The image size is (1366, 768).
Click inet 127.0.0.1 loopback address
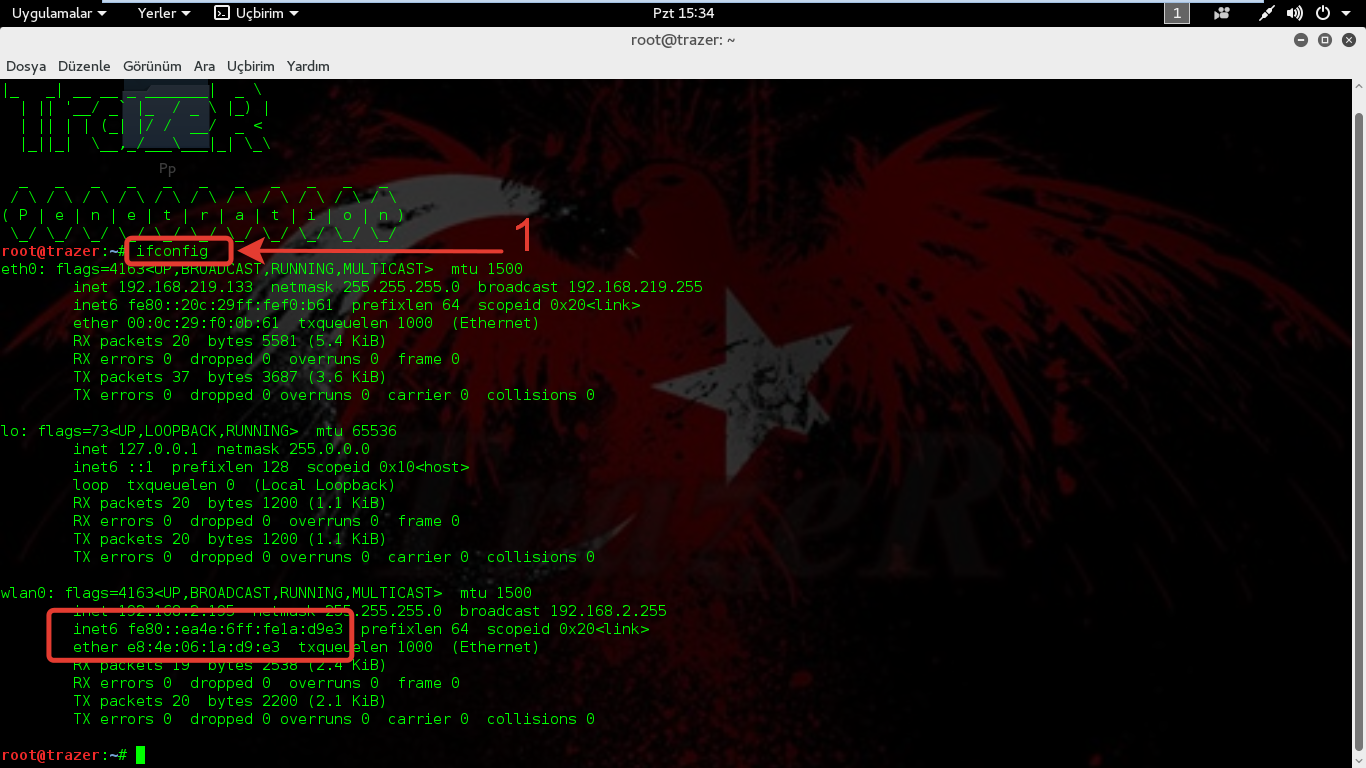pos(136,449)
